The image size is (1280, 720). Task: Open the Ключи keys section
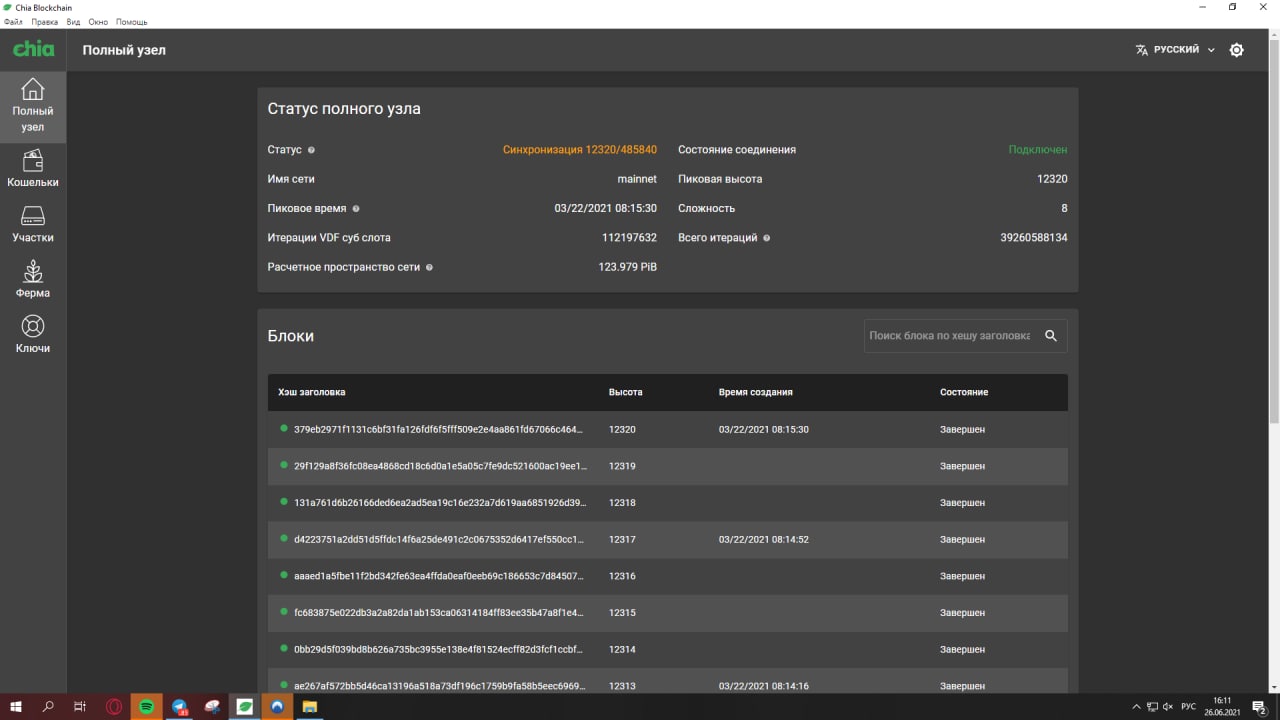(33, 334)
